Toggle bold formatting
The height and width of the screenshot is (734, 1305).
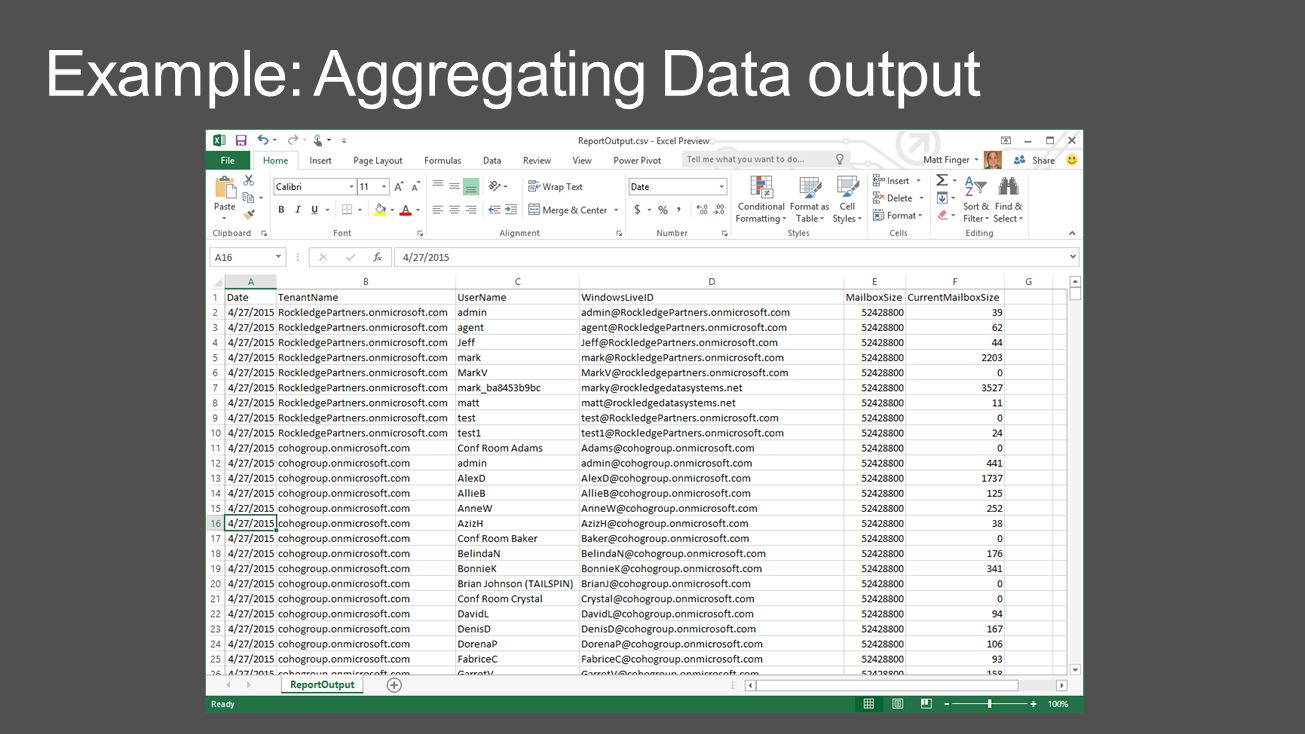coord(282,210)
